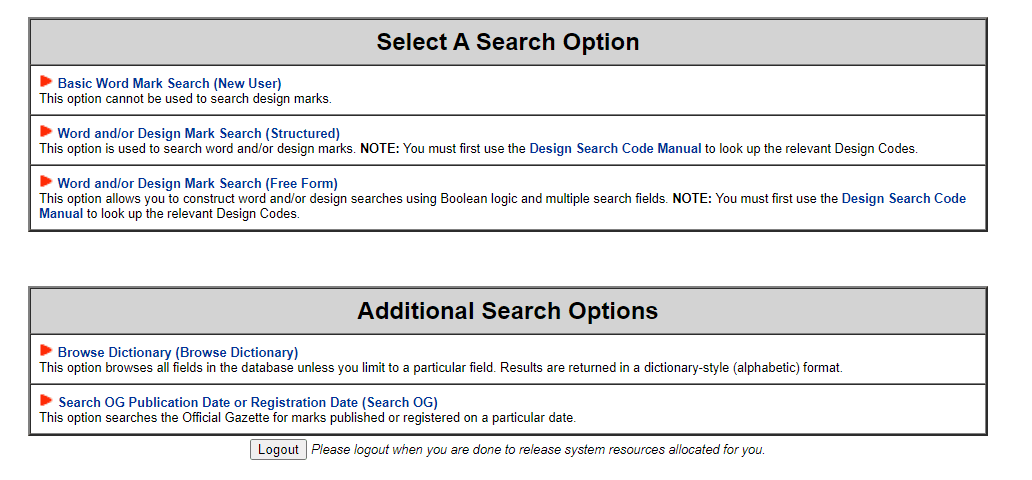Open Word and/or Design Mark Search (Structured)
The image size is (1032, 480).
click(x=198, y=133)
